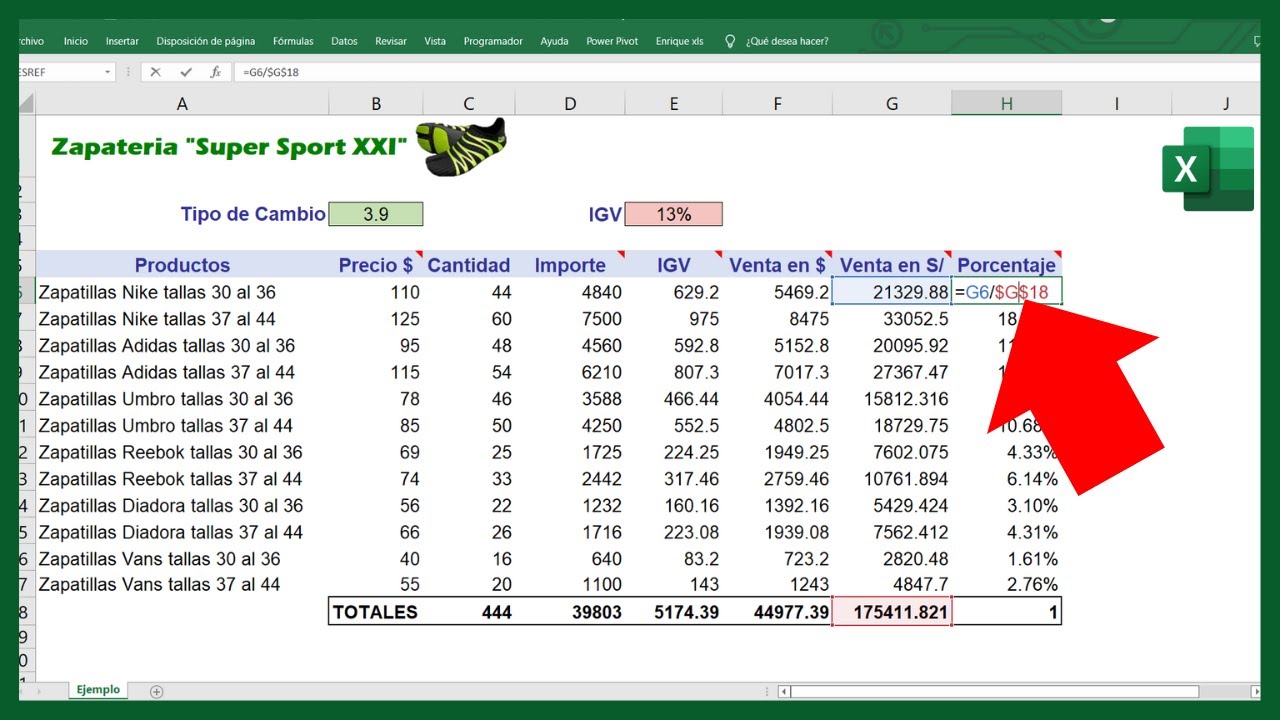
Task: Select column B header
Action: (x=376, y=103)
